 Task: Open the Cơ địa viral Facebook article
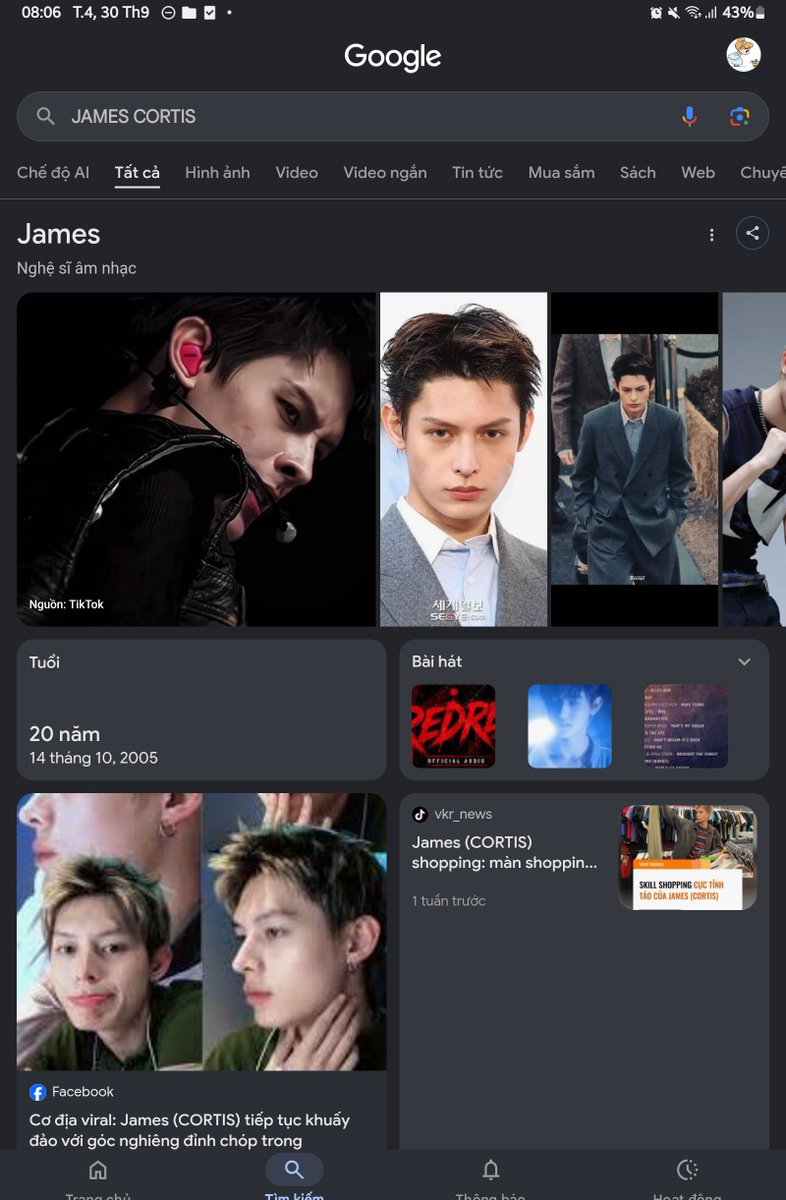[190, 1130]
